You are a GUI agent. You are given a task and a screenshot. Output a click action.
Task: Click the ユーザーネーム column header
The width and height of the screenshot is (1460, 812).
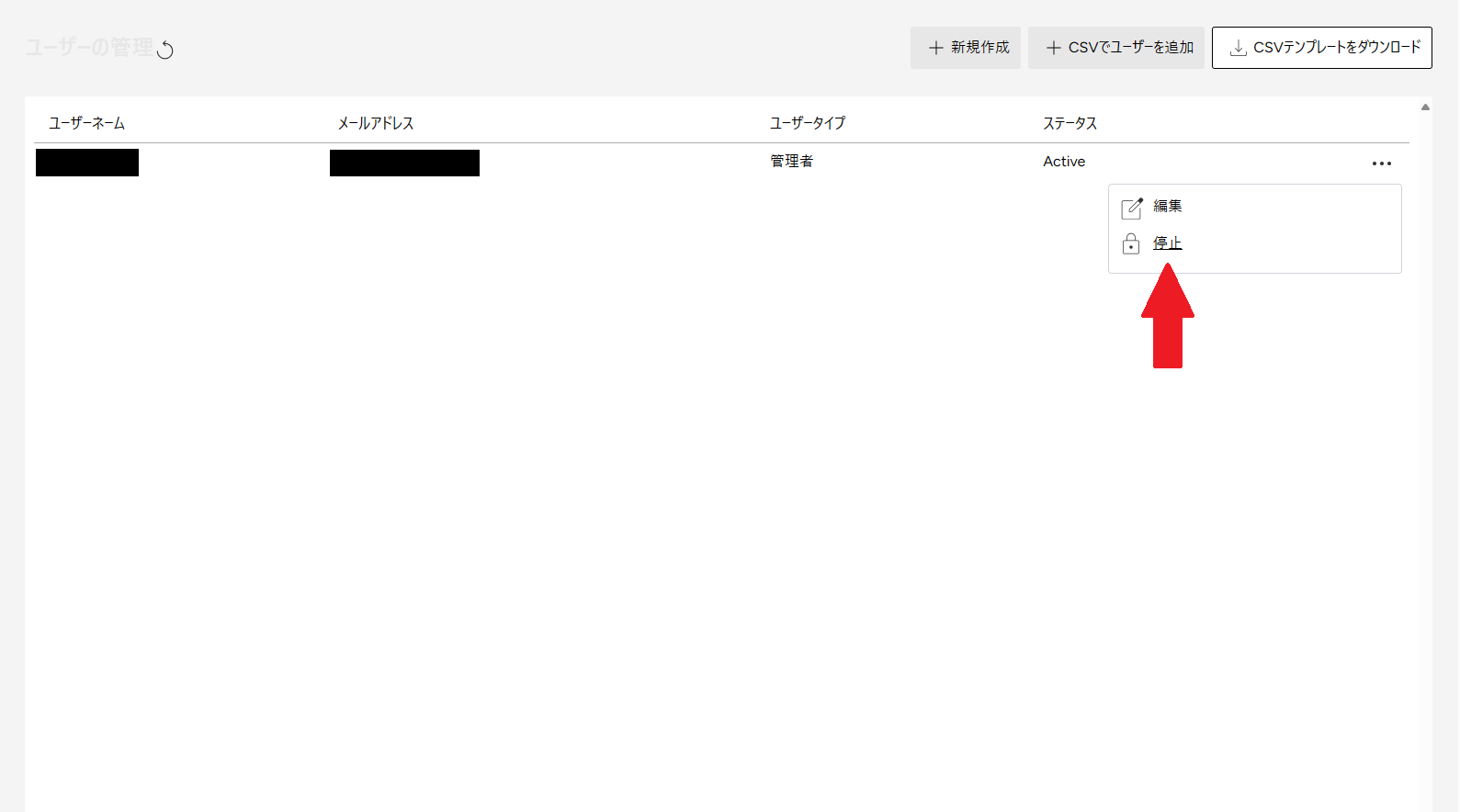point(86,123)
